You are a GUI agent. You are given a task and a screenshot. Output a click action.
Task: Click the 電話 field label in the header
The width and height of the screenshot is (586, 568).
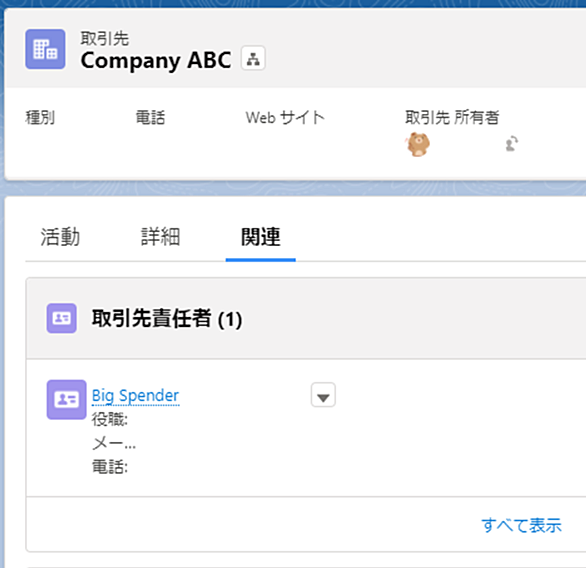click(150, 118)
